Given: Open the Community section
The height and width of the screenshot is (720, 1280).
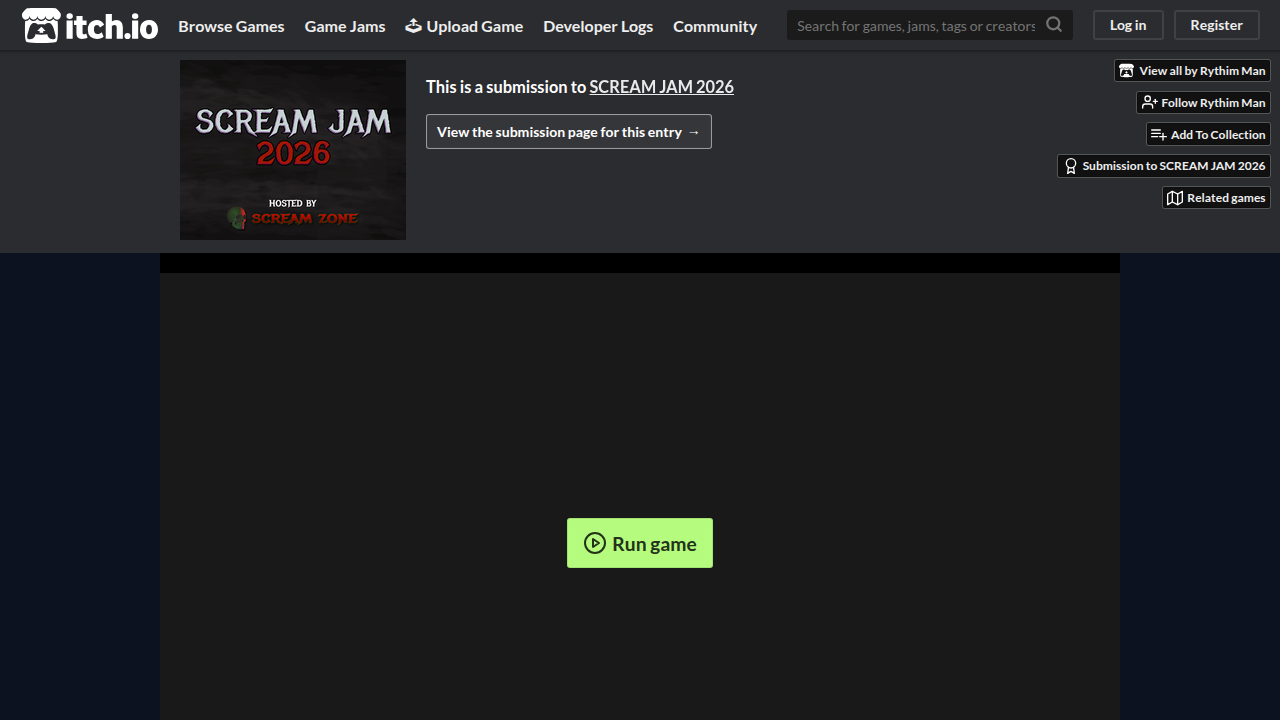Looking at the screenshot, I should click(x=715, y=26).
